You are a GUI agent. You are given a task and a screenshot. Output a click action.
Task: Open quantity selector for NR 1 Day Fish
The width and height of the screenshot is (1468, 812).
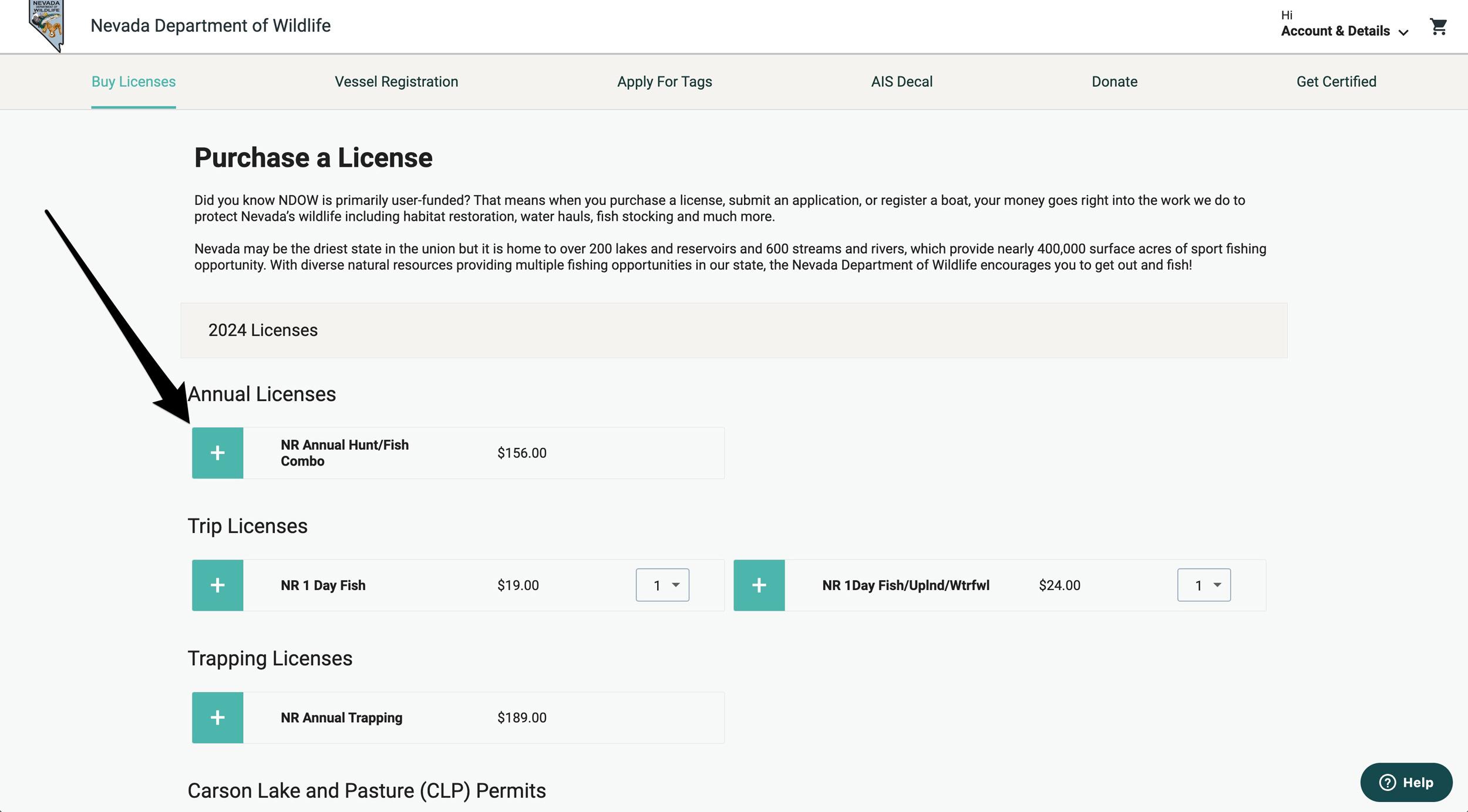click(662, 585)
